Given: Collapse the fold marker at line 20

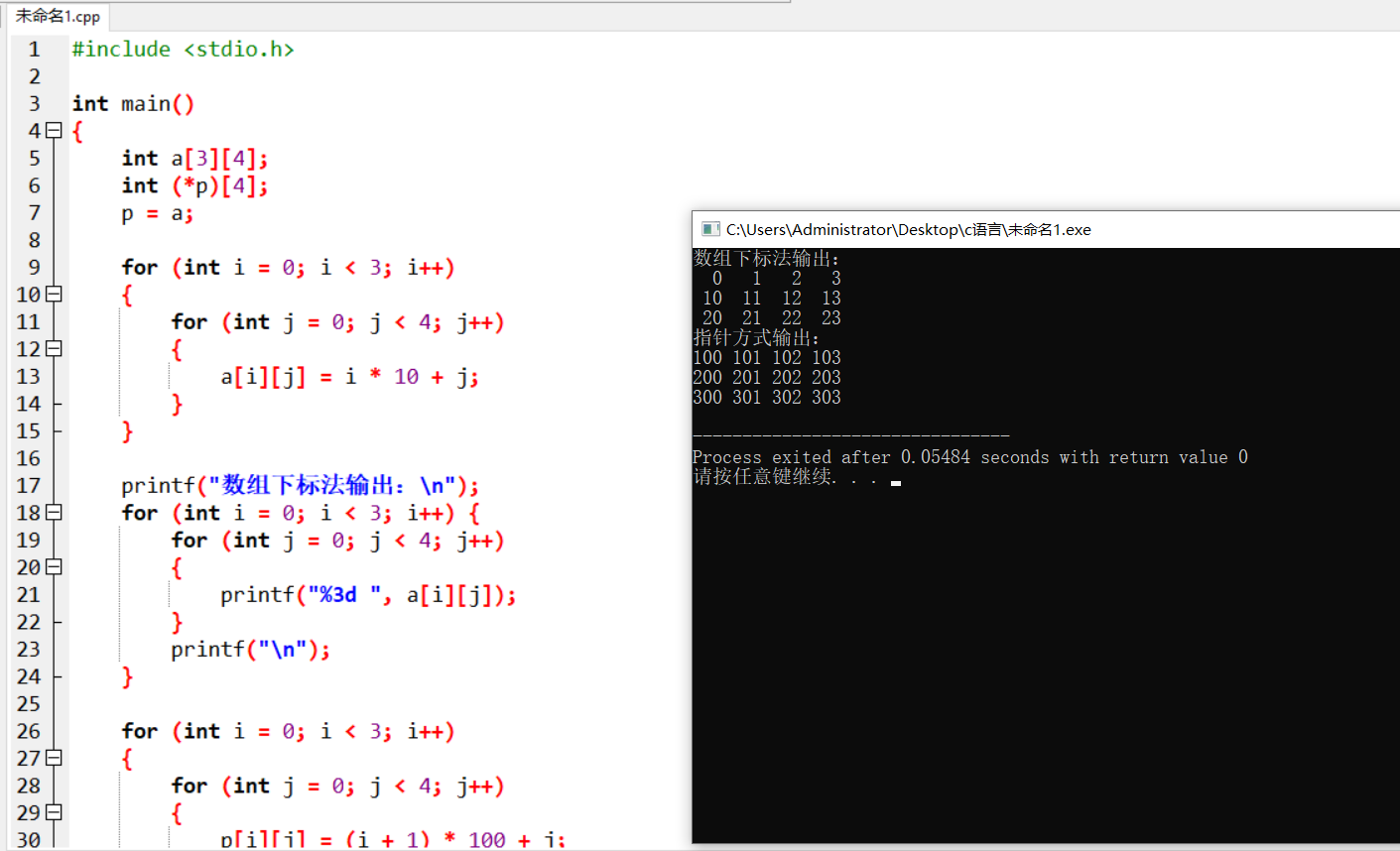Looking at the screenshot, I should click(54, 566).
